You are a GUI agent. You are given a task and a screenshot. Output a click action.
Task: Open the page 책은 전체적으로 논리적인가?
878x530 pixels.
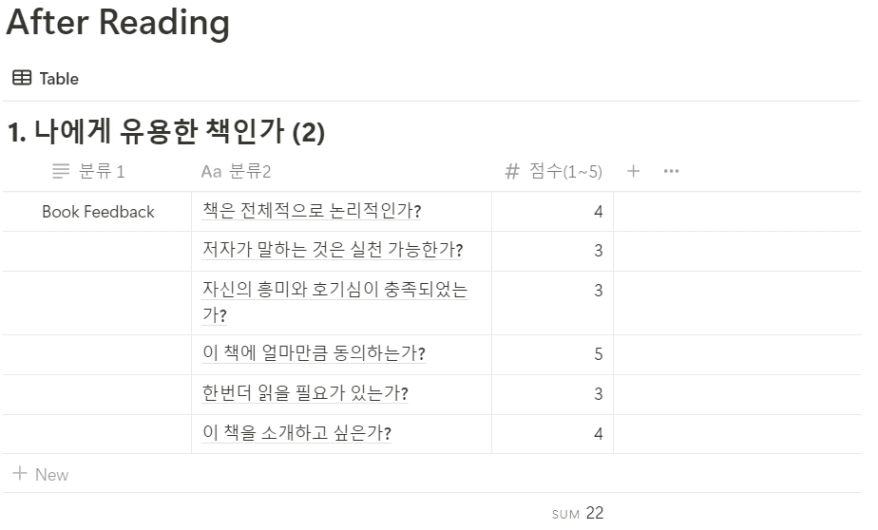311,210
